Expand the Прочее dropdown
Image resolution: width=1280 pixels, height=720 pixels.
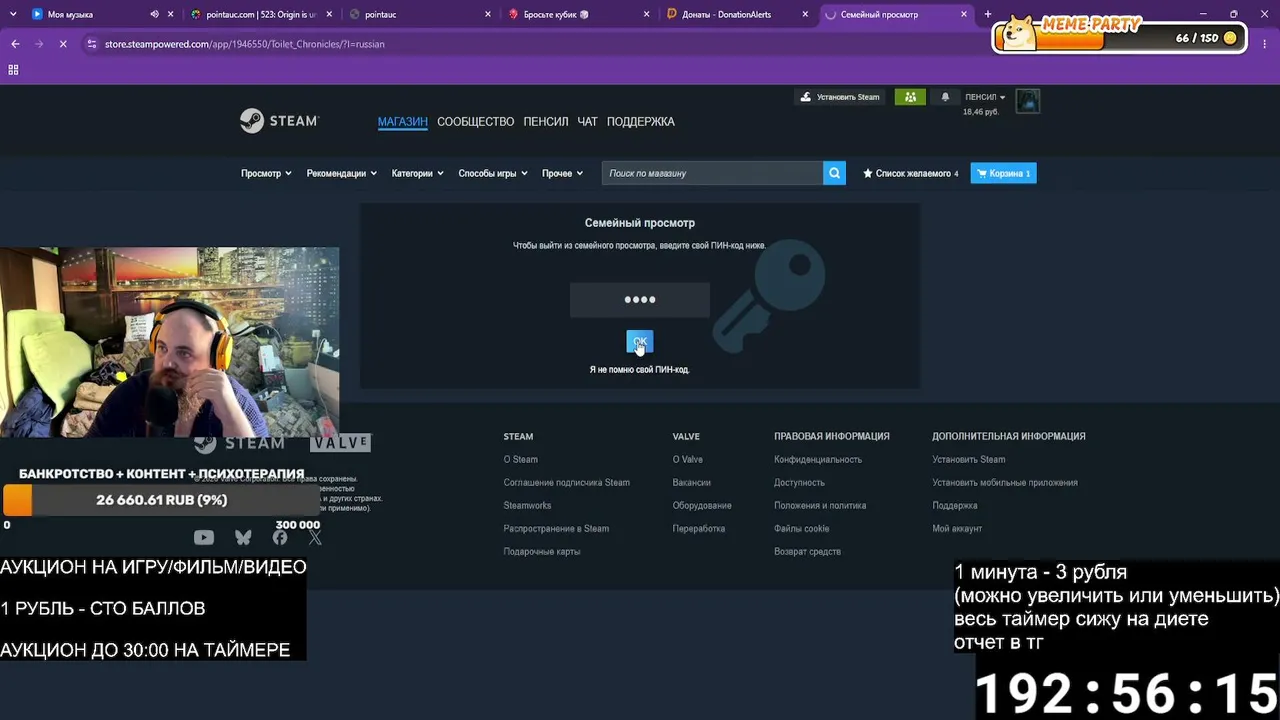[562, 173]
